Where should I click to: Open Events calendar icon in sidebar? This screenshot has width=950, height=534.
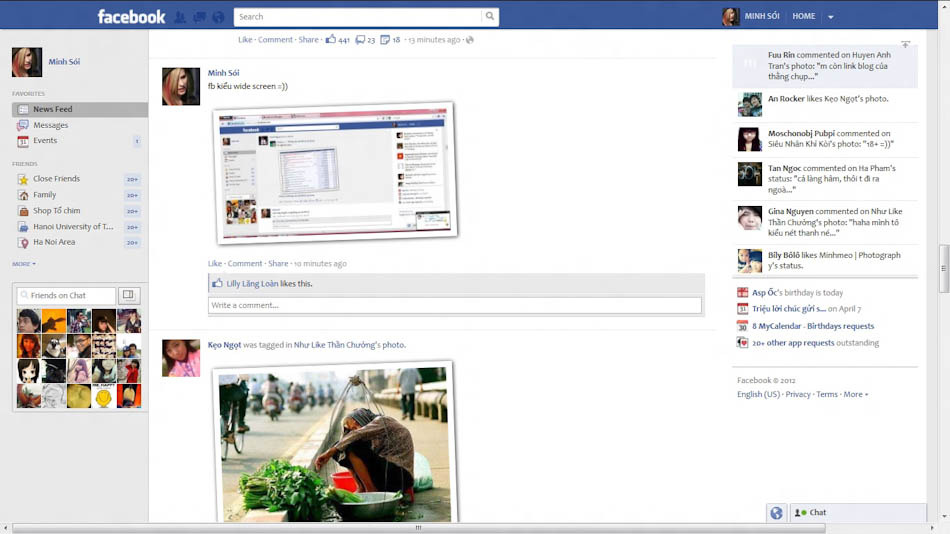tap(23, 141)
